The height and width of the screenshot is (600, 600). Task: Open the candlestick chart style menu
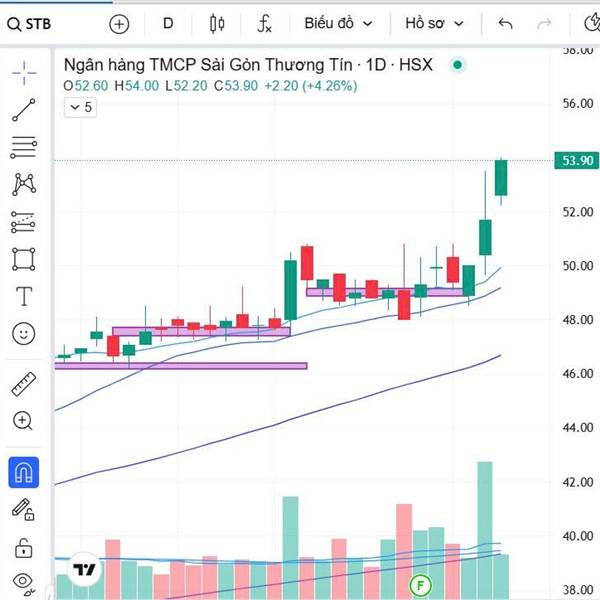[x=217, y=24]
